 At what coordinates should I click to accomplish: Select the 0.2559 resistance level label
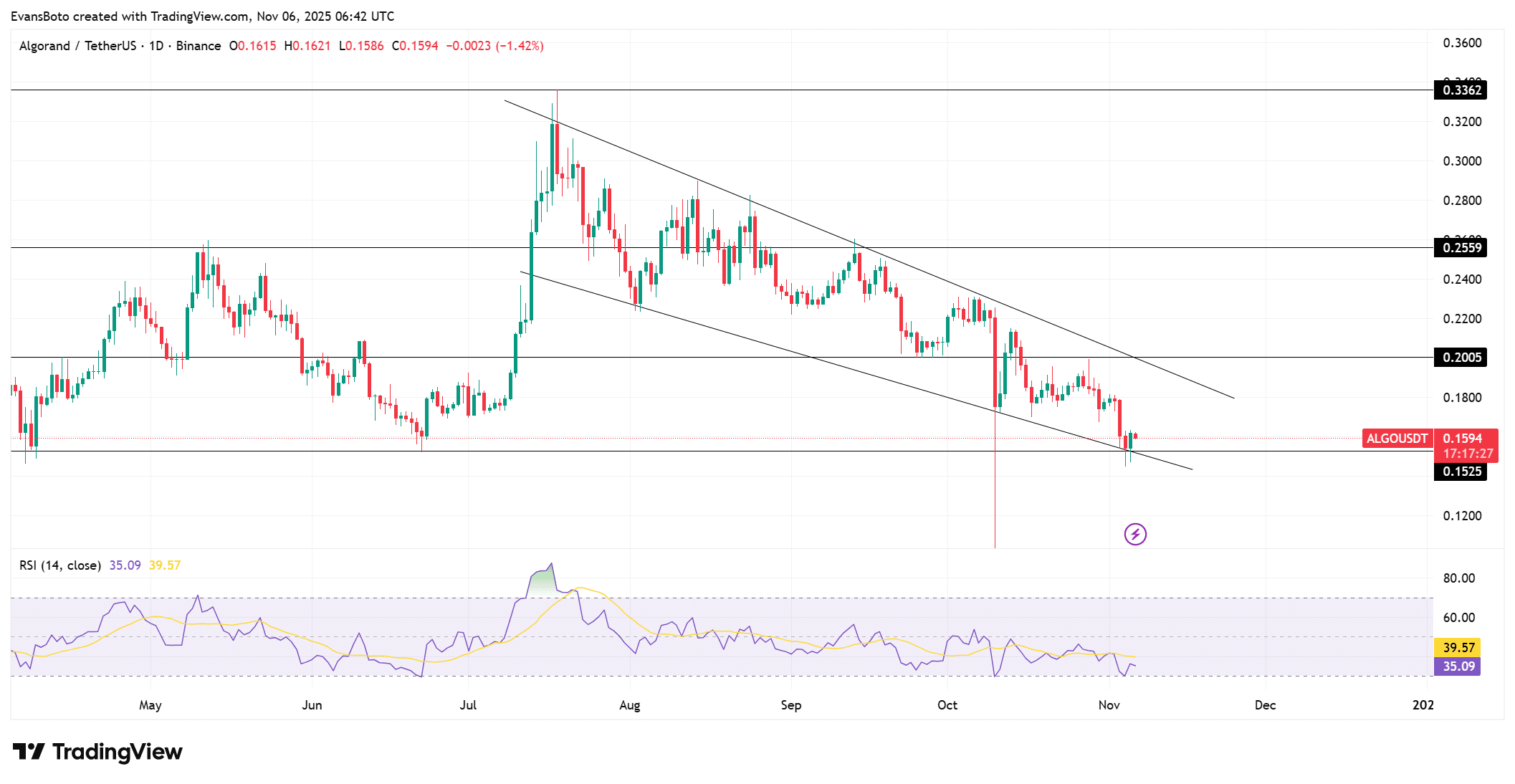[x=1461, y=248]
